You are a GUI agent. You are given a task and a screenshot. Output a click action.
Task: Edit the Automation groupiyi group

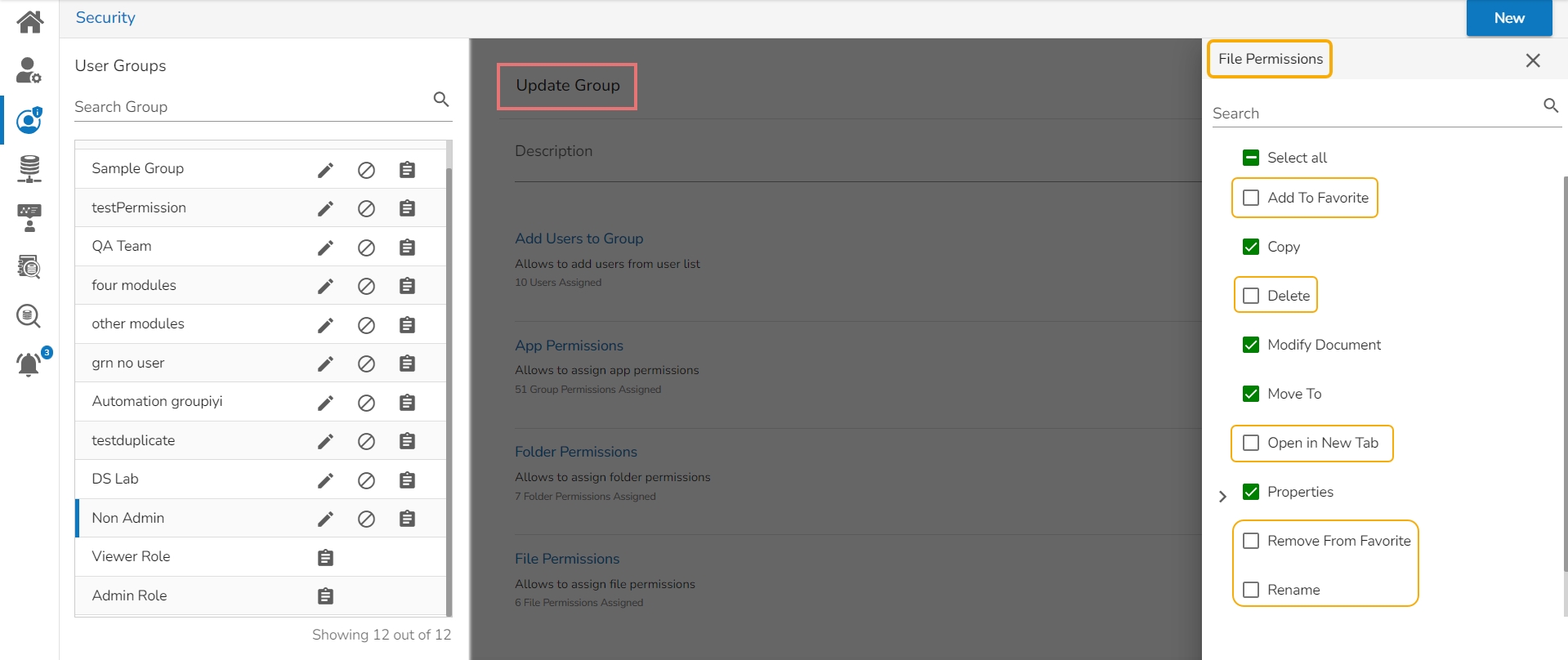325,403
